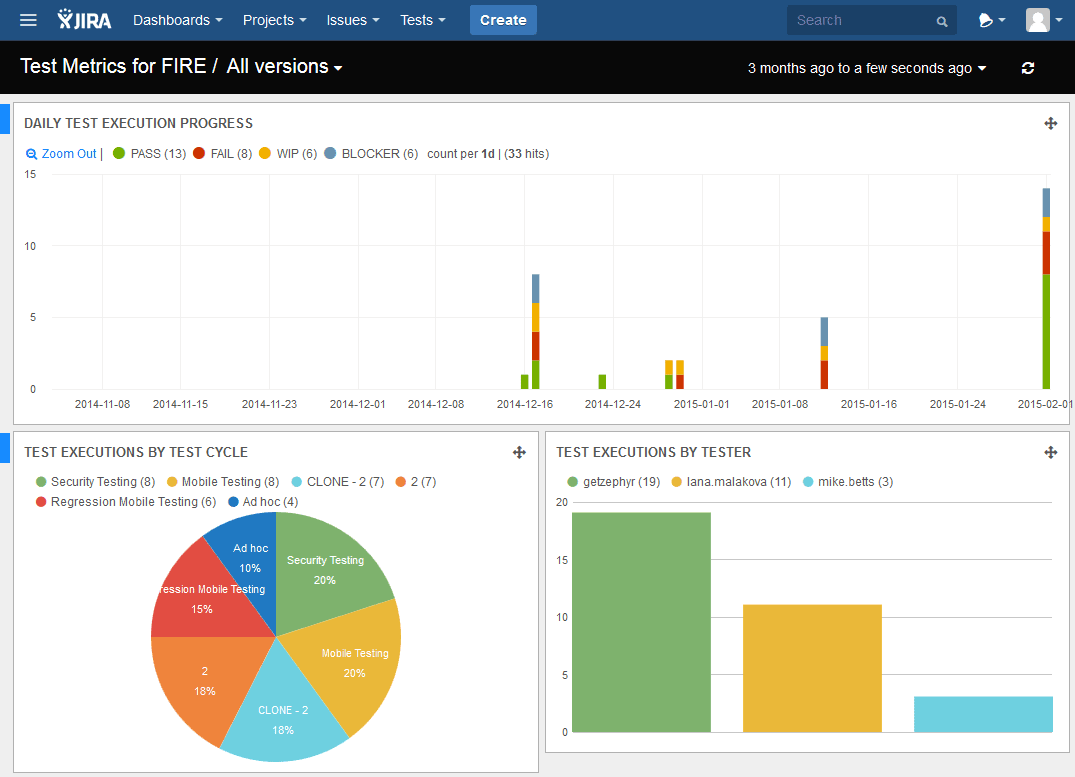Open the user avatar menu
This screenshot has width=1075, height=777.
pyautogui.click(x=1038, y=20)
